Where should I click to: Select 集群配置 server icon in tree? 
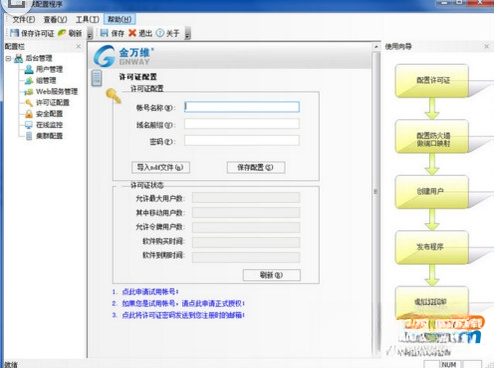click(x=29, y=136)
